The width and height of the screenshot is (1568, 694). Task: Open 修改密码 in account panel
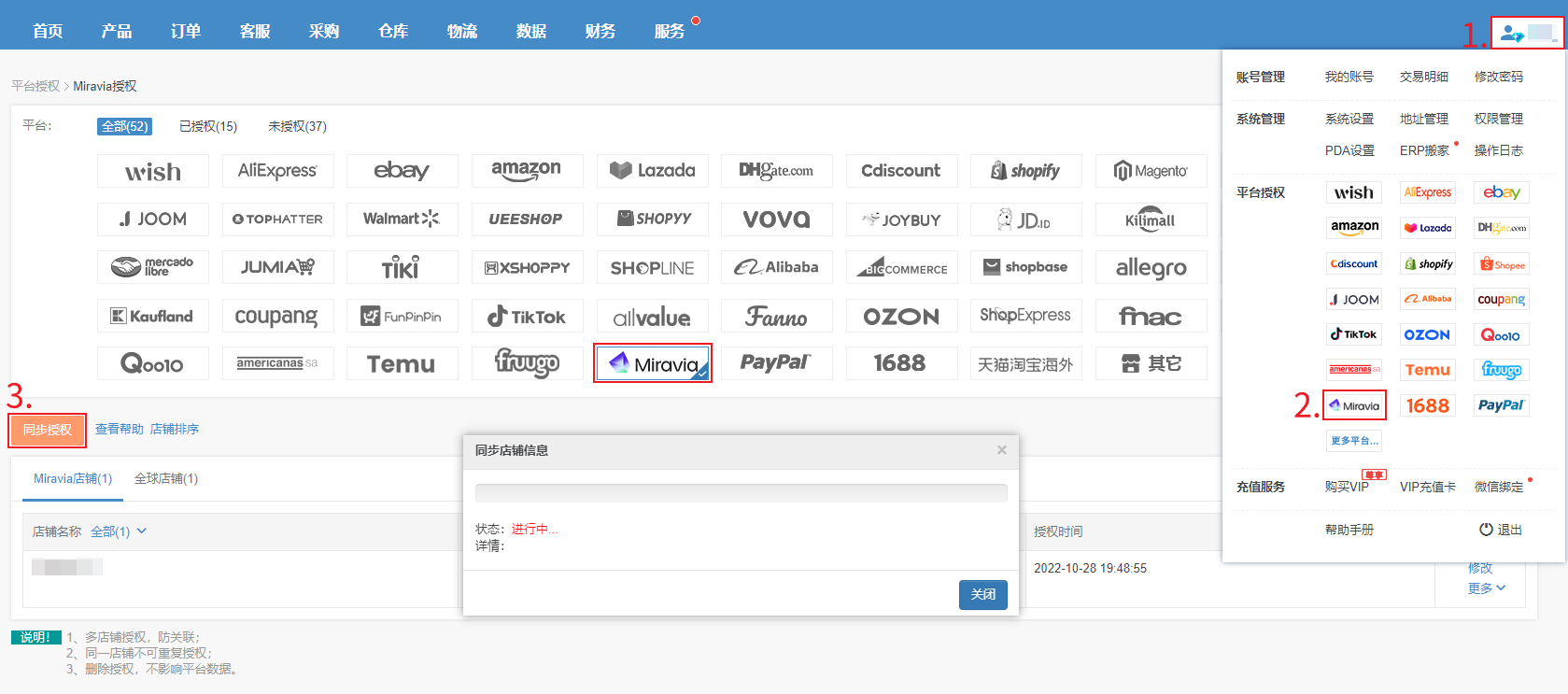point(1499,77)
